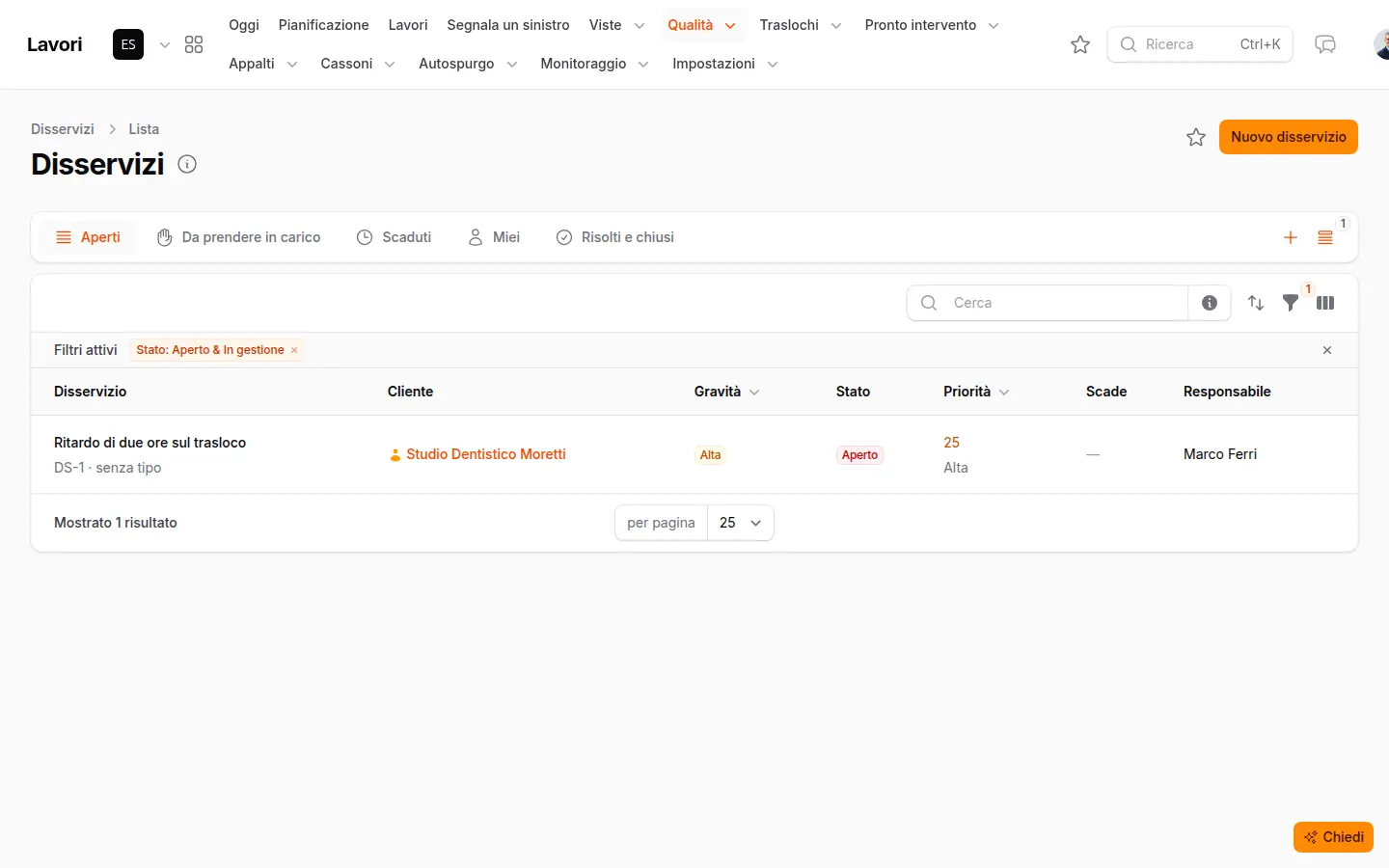Expand the workspace switcher chevron
The width and height of the screenshot is (1389, 868).
[x=165, y=44]
